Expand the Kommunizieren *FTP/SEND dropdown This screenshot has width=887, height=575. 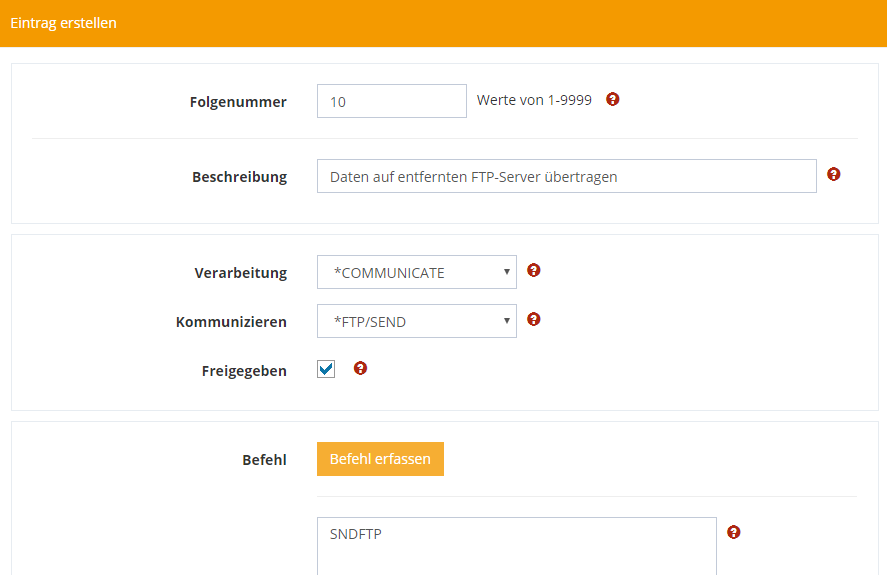click(416, 321)
